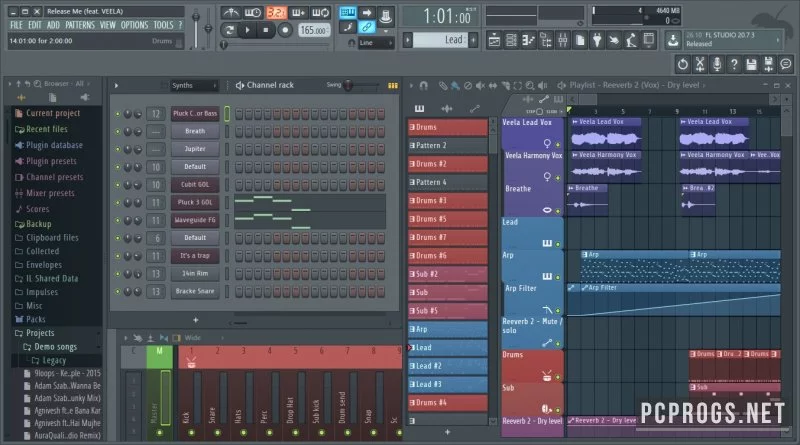
Task: Open the channel rack options arrow menu
Action: [x=116, y=85]
